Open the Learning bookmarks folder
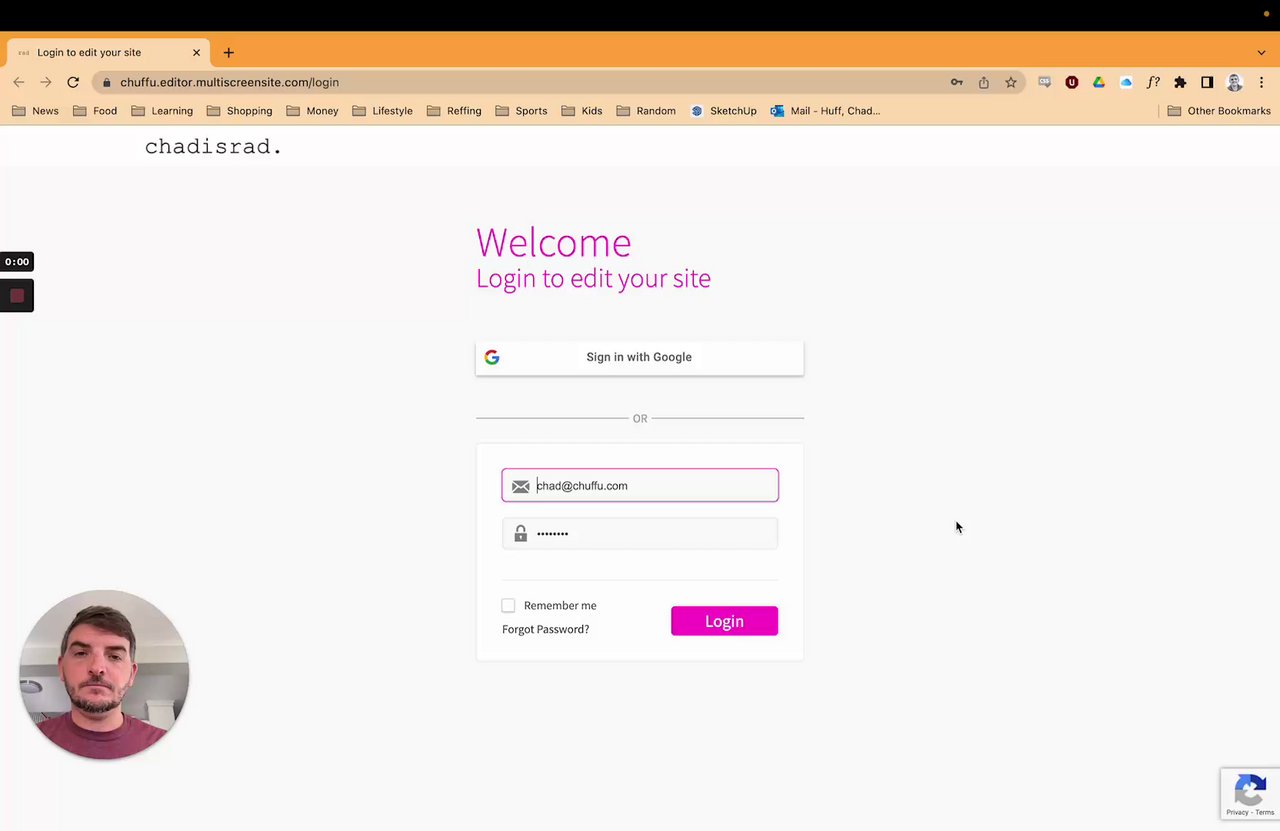Screen dimensions: 1280x831 pyautogui.click(x=162, y=111)
